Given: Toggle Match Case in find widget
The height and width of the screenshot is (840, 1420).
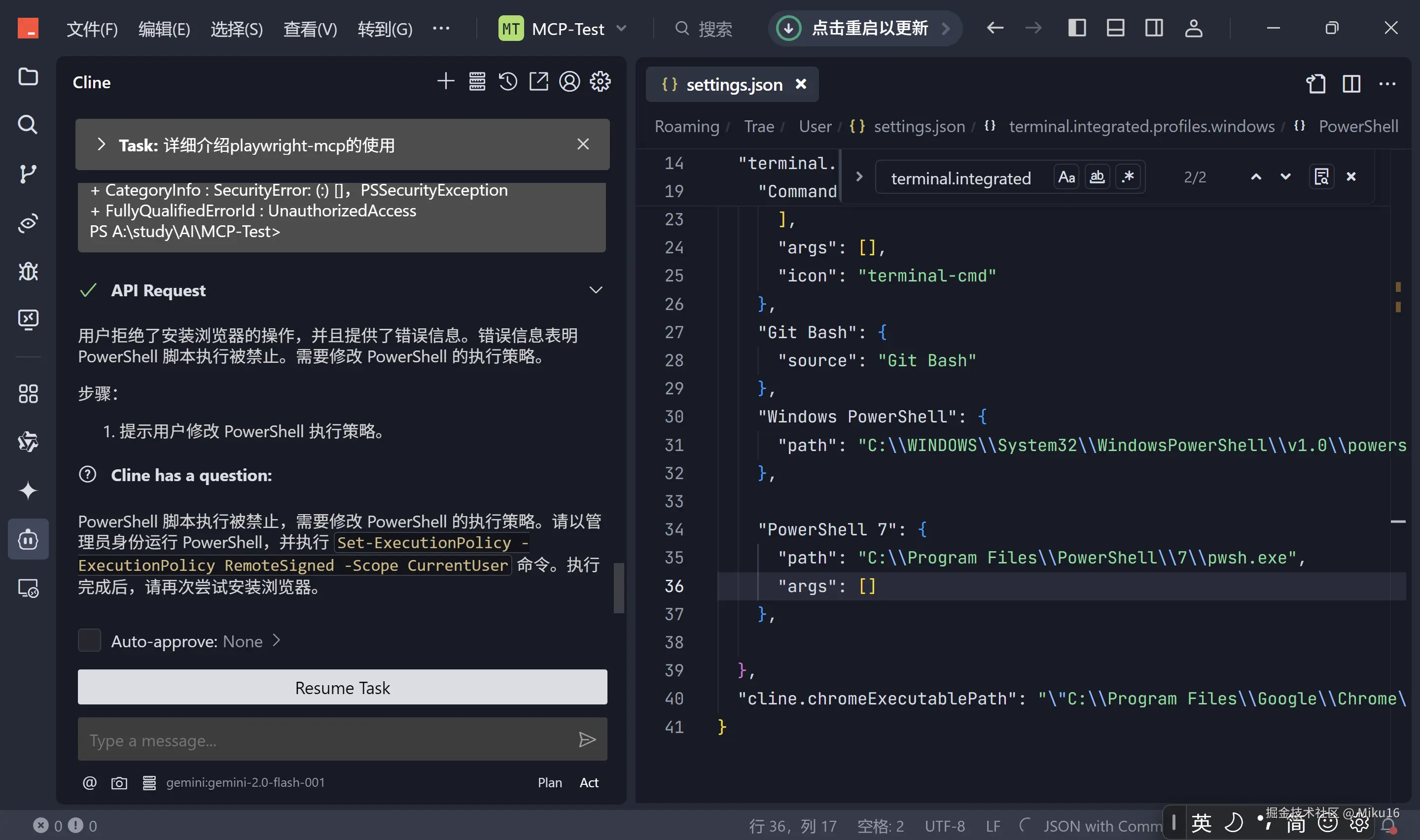Looking at the screenshot, I should 1066,177.
